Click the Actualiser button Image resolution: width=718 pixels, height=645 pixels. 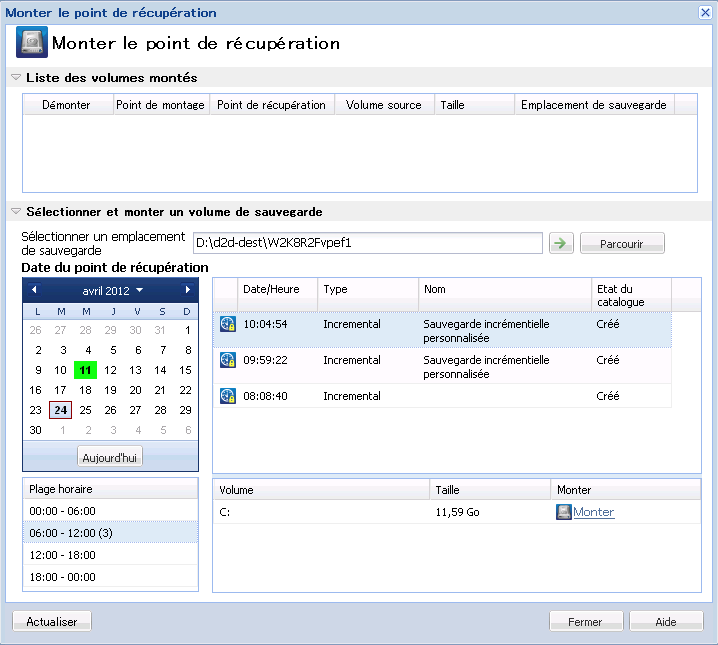tap(52, 621)
